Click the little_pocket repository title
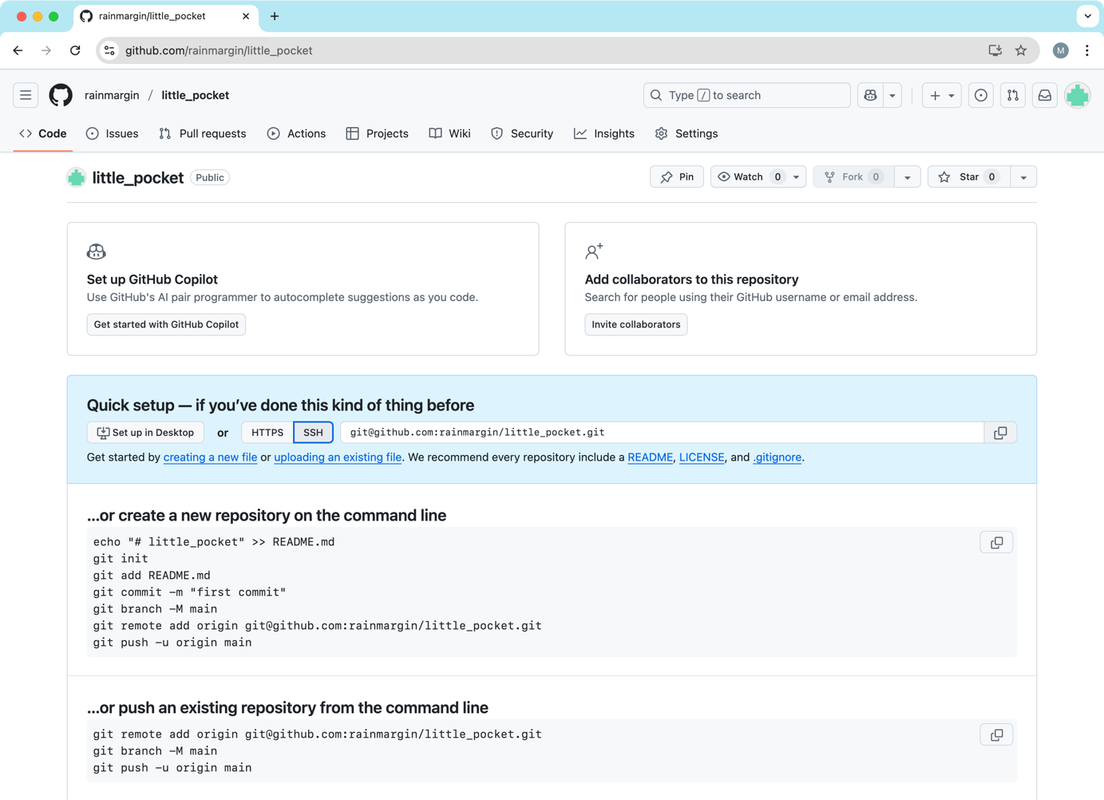1104x800 pixels. 138,177
